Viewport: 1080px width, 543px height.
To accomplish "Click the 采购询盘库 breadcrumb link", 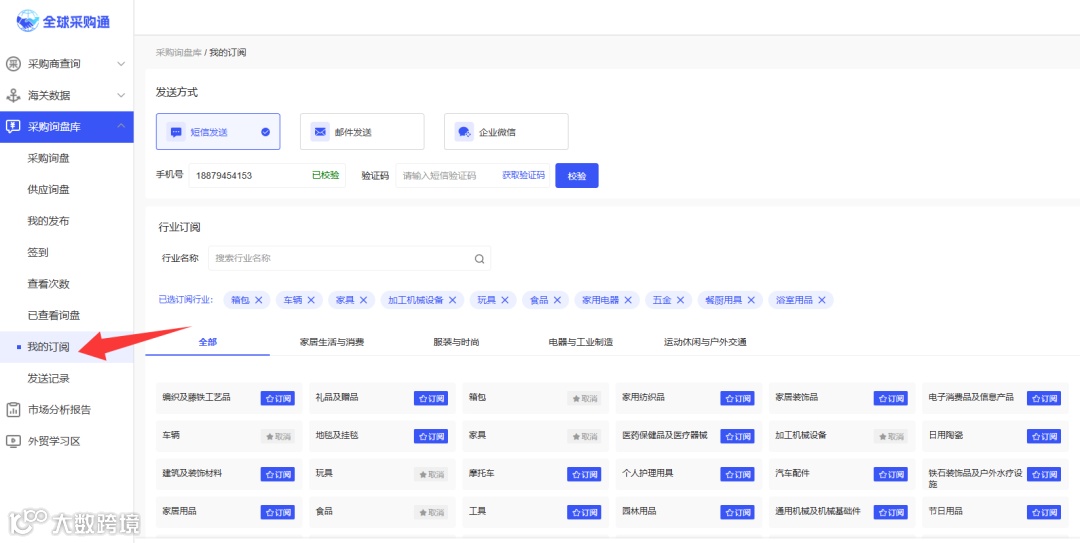I will (x=178, y=52).
